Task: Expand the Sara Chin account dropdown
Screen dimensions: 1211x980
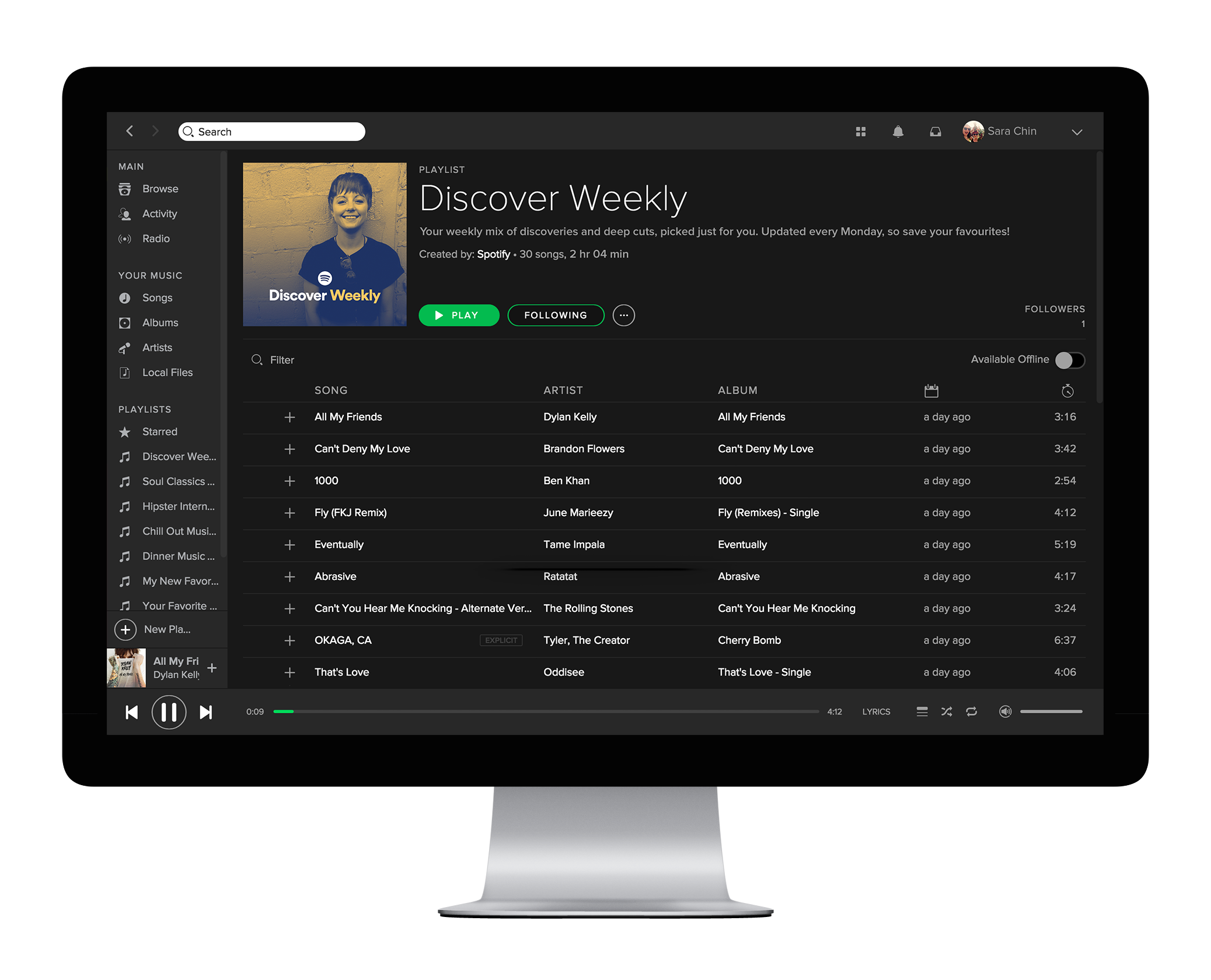Action: click(x=1078, y=131)
